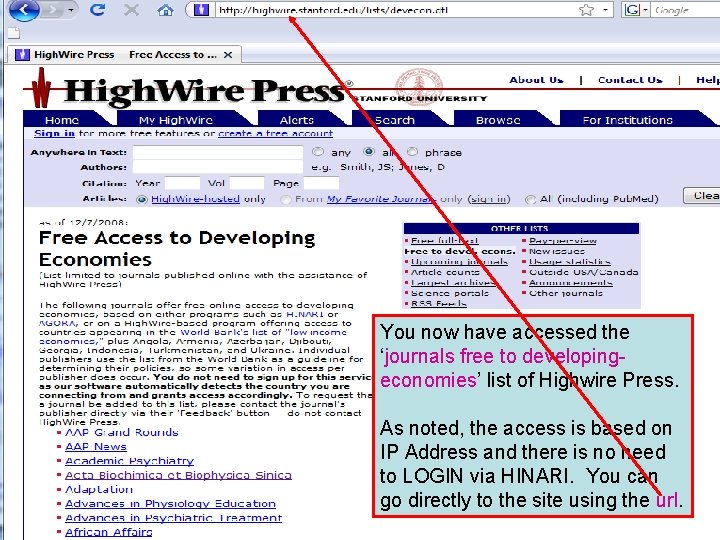Viewport: 720px width, 540px height.
Task: Go to the browser Home page icon
Action: pyautogui.click(x=165, y=10)
